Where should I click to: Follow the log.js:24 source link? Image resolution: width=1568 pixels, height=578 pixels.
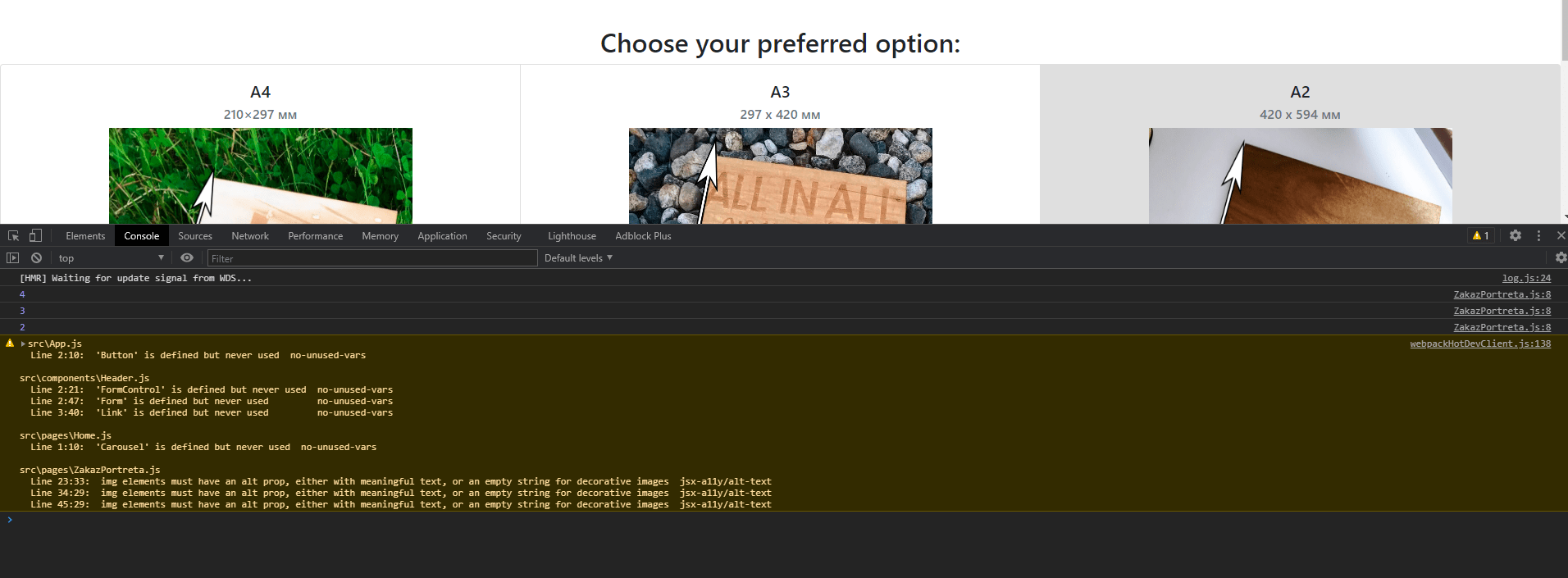1526,278
